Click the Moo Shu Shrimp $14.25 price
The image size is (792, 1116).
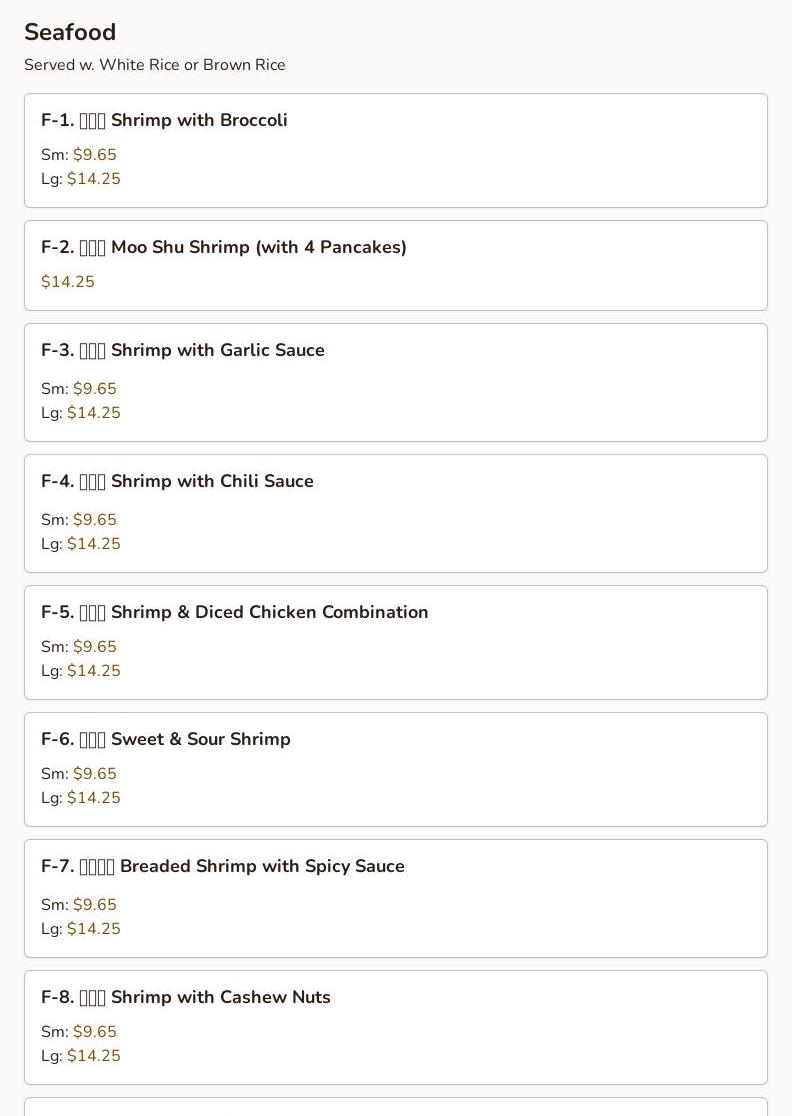coord(68,281)
